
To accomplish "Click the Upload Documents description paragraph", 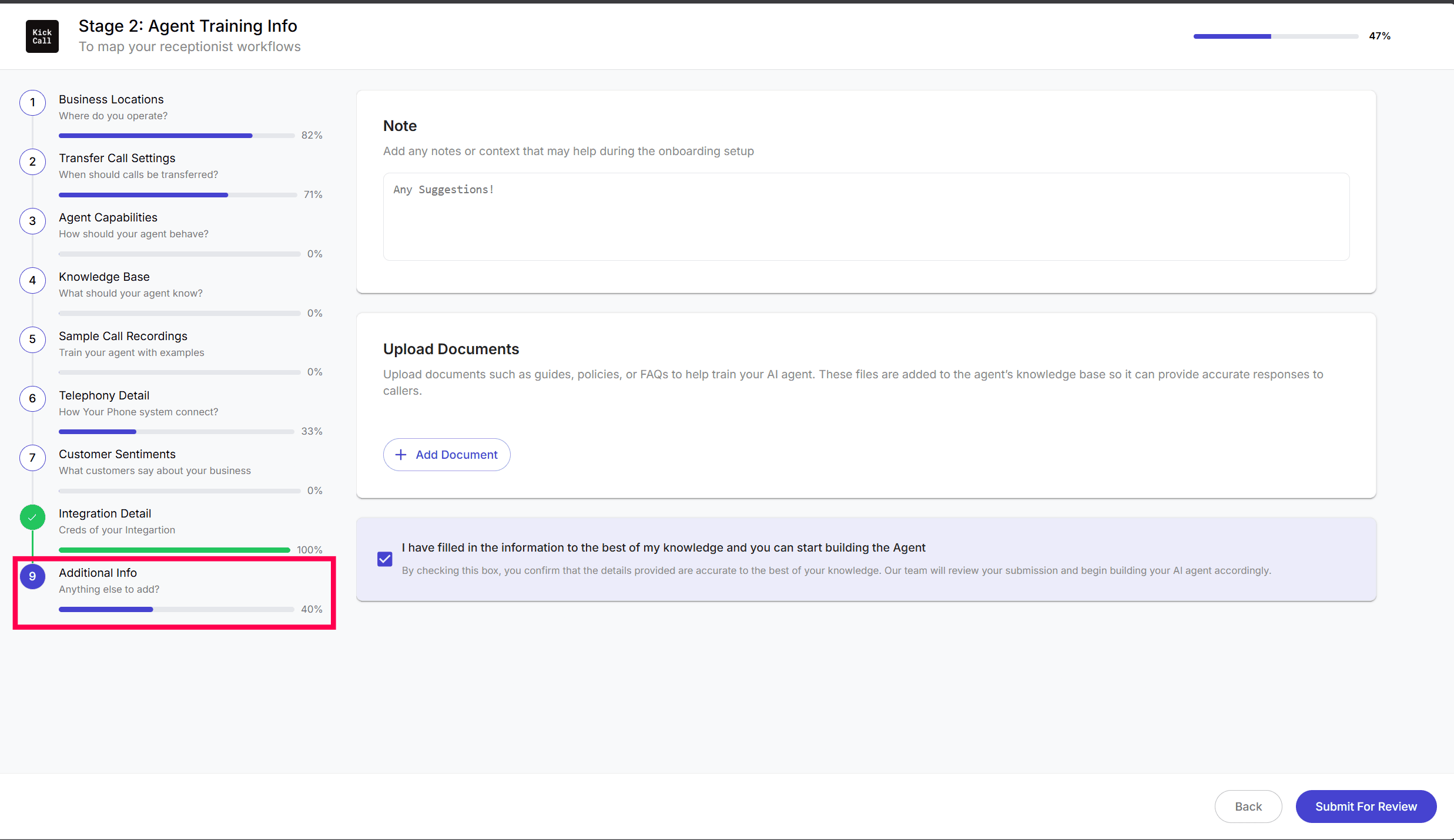I will point(853,382).
